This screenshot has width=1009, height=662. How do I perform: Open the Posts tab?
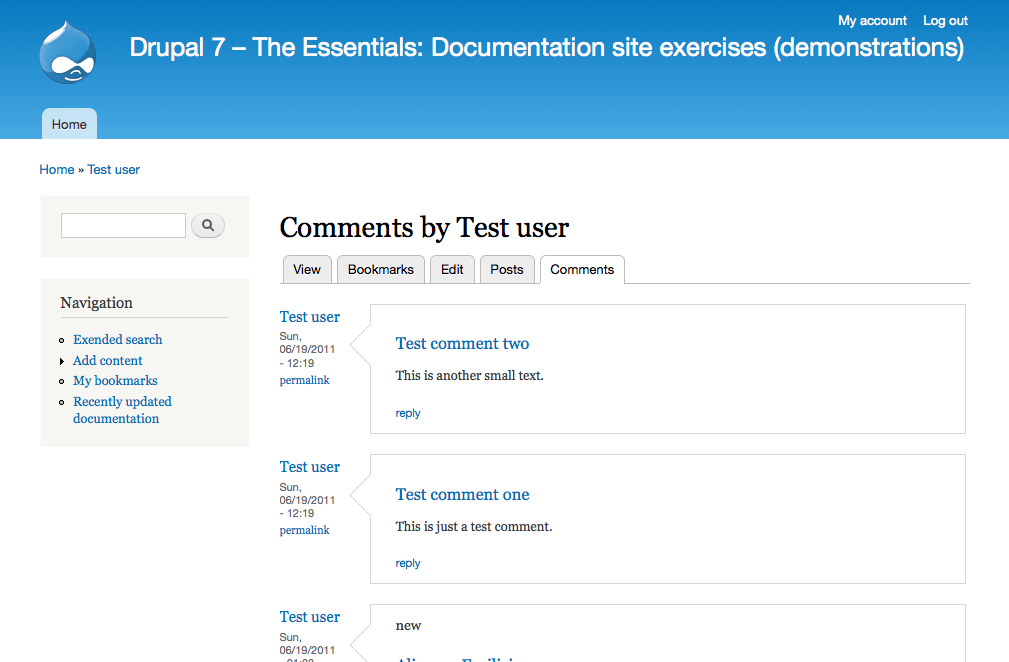pos(506,269)
